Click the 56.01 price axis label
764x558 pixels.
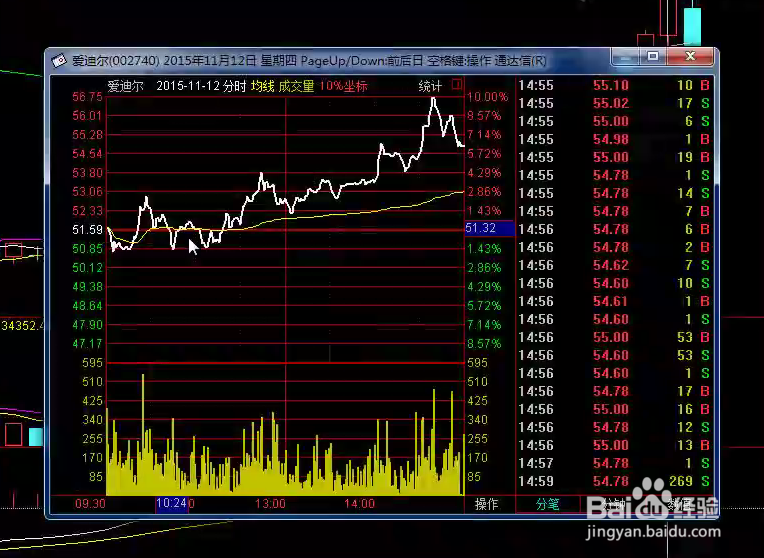pos(88,115)
